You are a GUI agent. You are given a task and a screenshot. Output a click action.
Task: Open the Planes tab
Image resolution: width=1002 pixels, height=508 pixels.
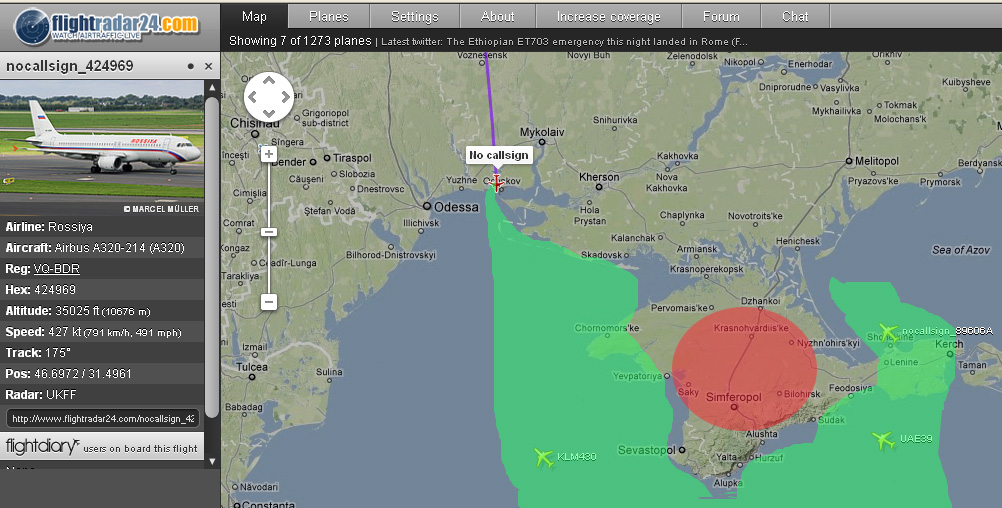(329, 16)
